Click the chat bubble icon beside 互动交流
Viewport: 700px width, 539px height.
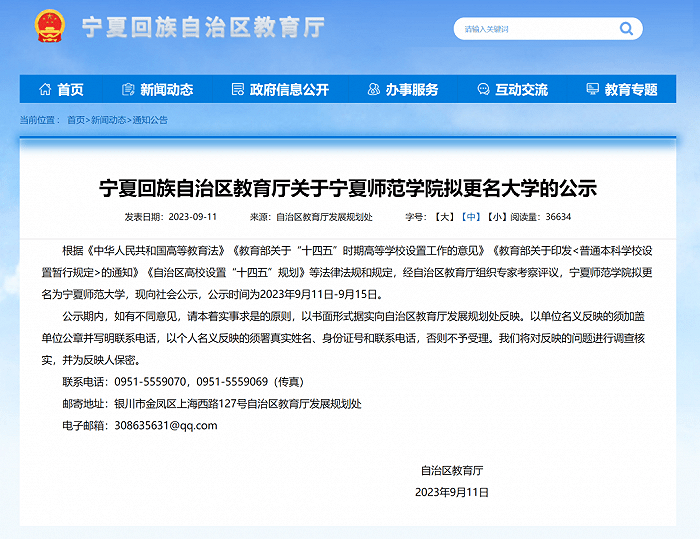483,89
